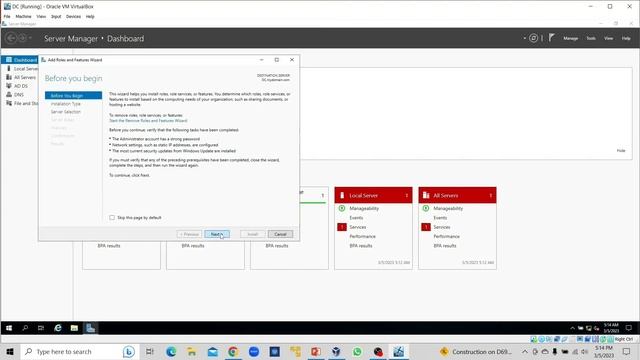
Task: Open Google Chrome in host taskbar
Action: click(233, 351)
